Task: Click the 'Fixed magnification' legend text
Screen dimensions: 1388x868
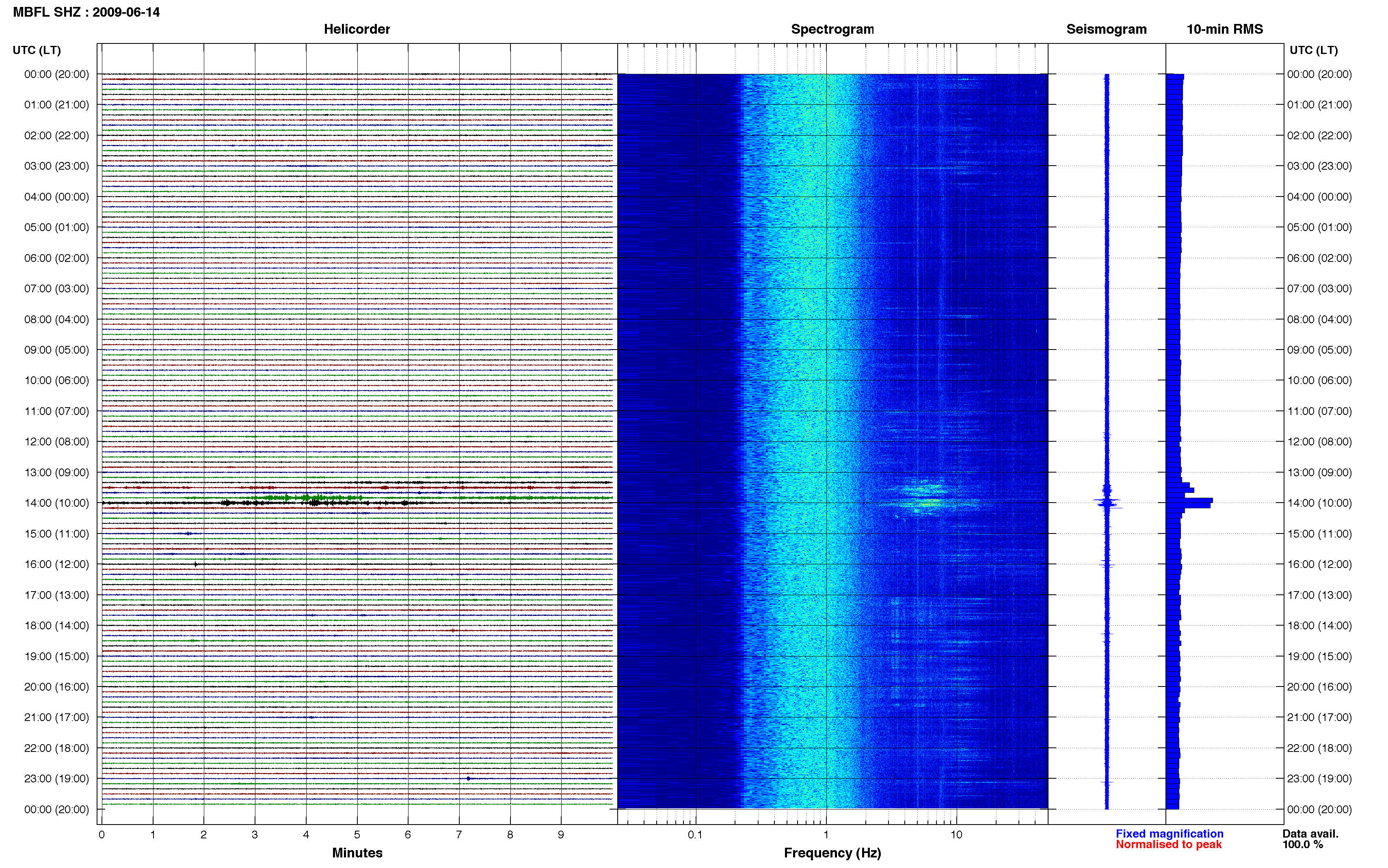Action: [1169, 833]
